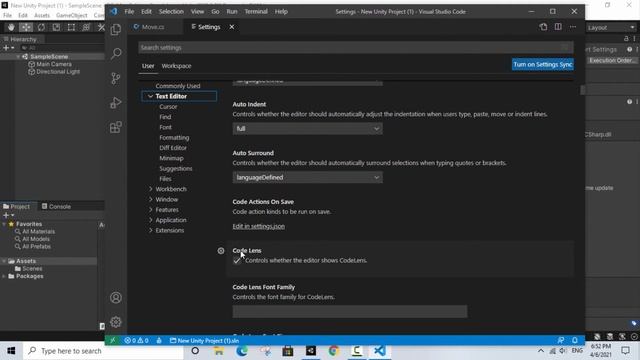Open the editor More Actions ellipsis

[573, 27]
